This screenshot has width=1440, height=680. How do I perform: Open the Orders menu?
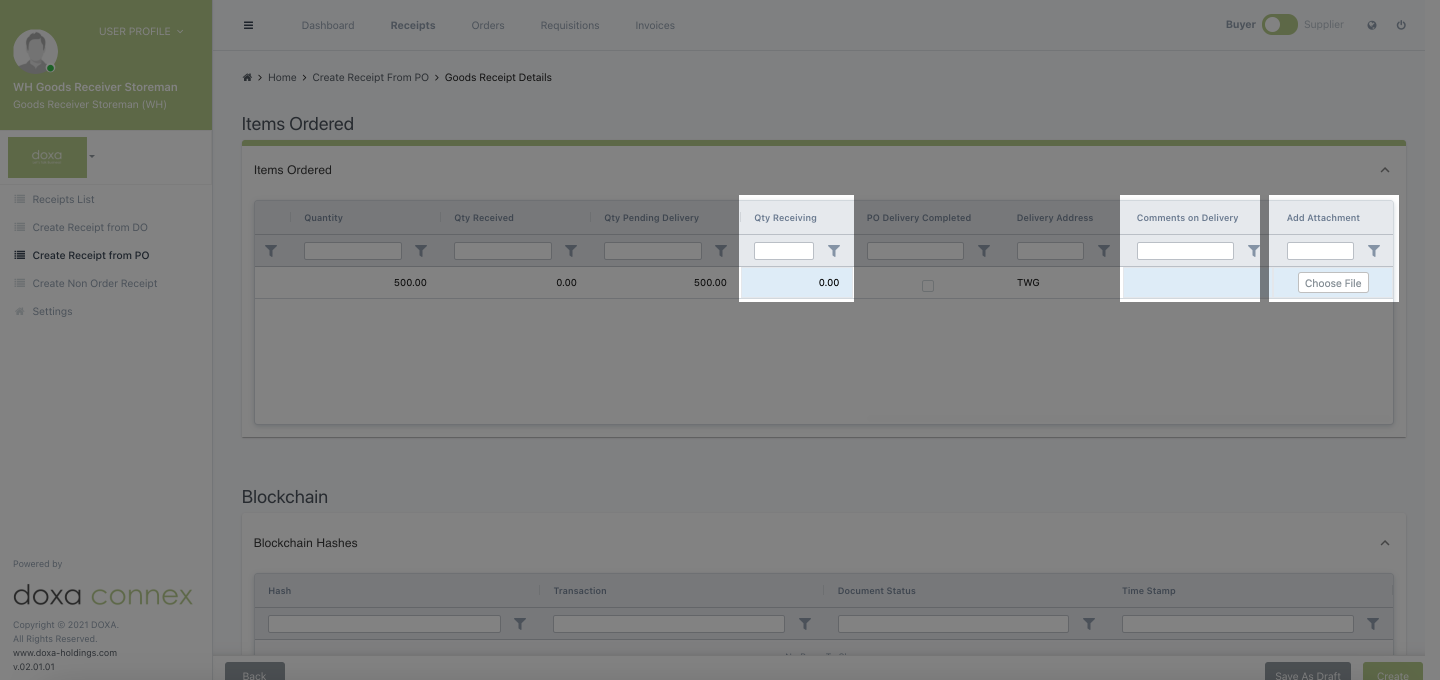pyautogui.click(x=488, y=25)
